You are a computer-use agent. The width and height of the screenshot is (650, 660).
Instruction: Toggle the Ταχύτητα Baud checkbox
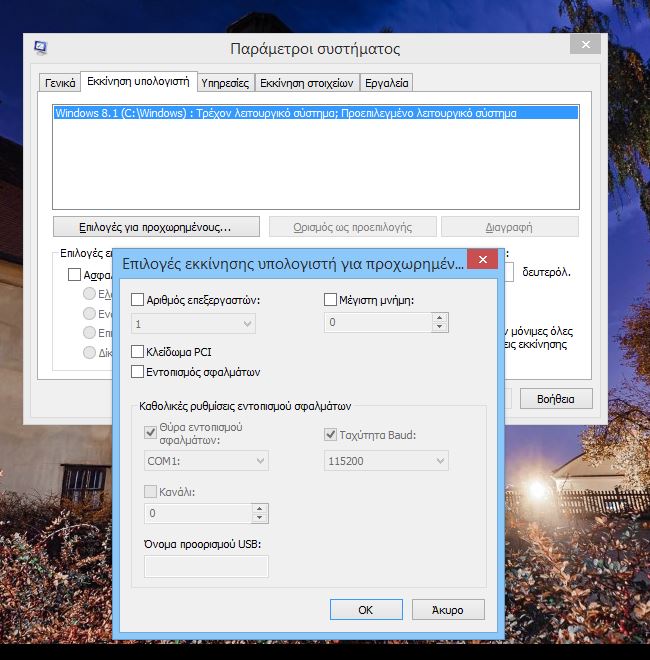click(330, 434)
